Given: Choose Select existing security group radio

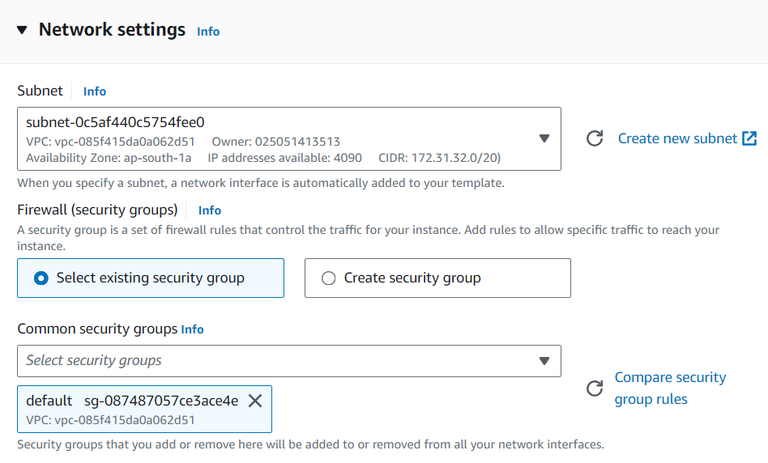Looking at the screenshot, I should [x=41, y=278].
